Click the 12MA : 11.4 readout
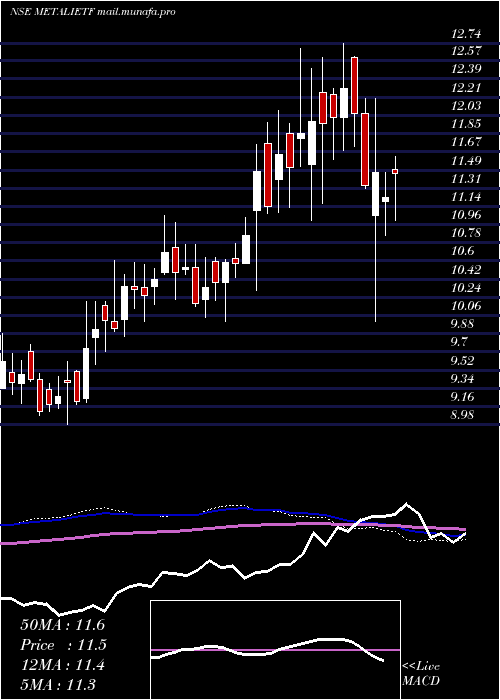The image size is (500, 700). 62,665
